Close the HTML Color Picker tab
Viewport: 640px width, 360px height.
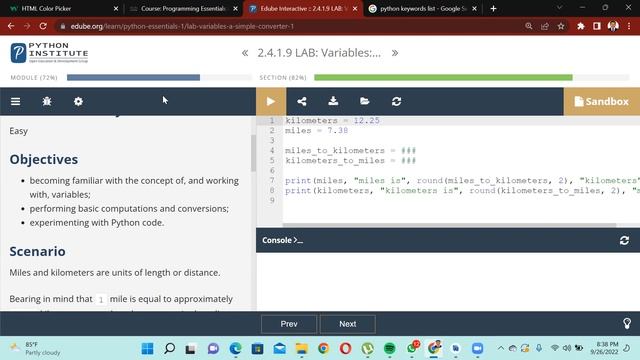point(116,8)
